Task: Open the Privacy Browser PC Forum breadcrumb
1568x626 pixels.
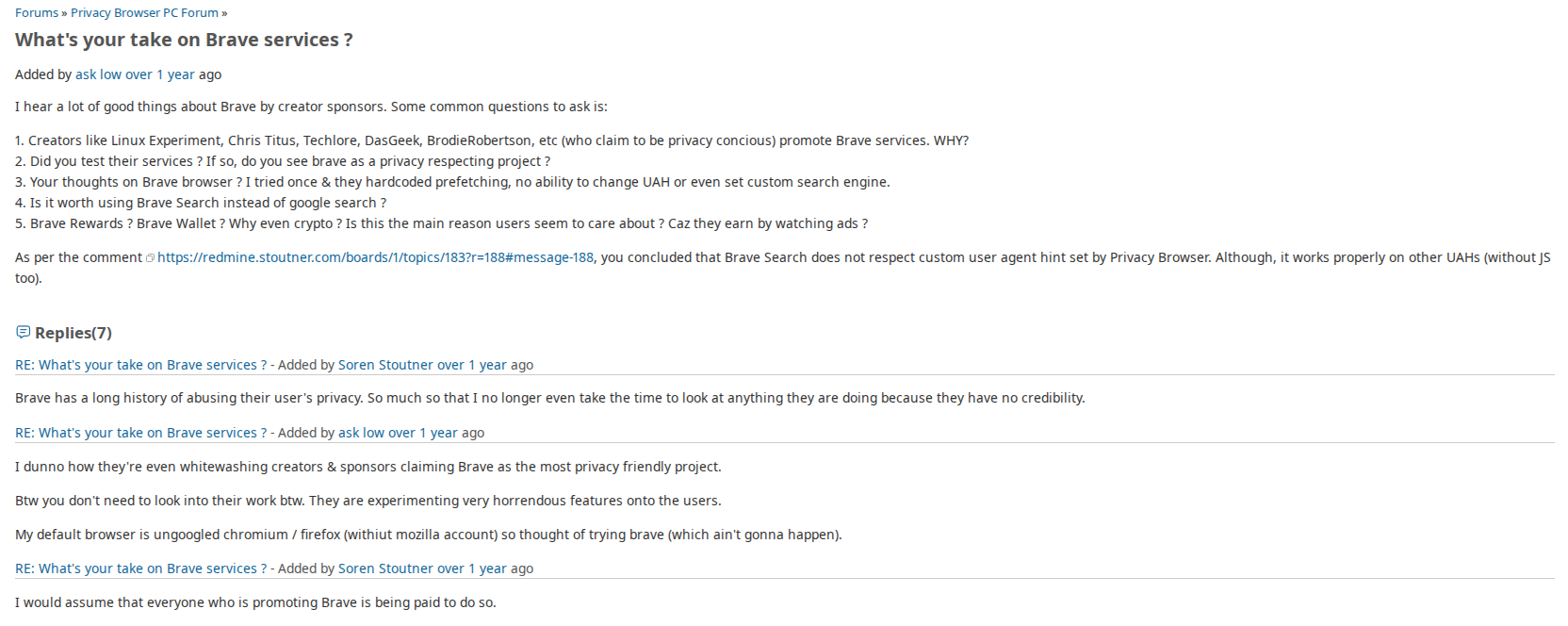Action: coord(144,13)
